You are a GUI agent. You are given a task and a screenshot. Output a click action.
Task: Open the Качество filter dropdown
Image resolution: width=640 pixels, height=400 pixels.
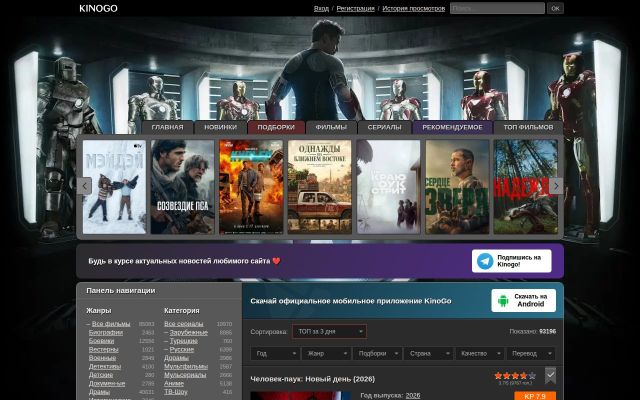coord(480,353)
